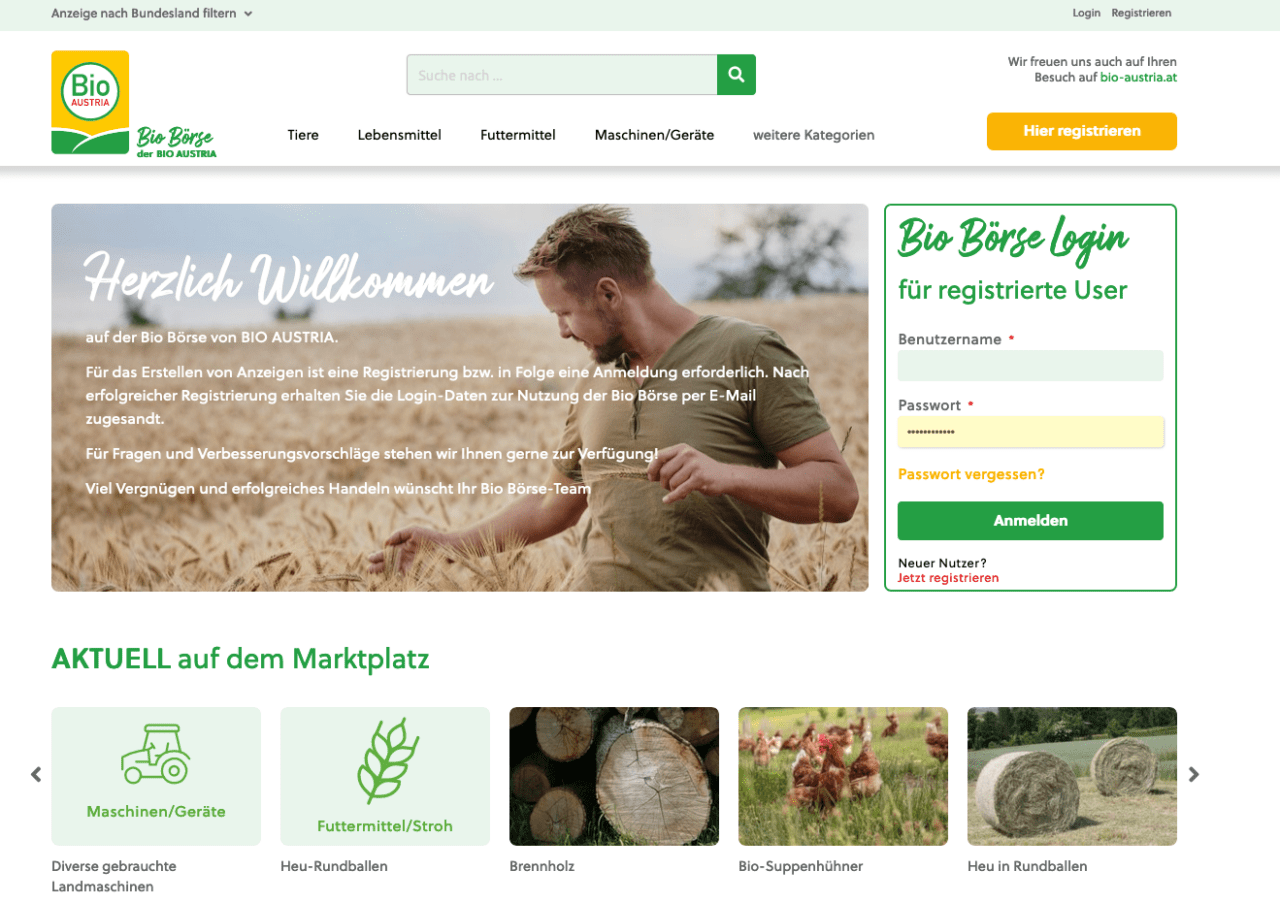This screenshot has width=1280, height=903.
Task: Expand the Anzeige nach Bundesland filter
Action: coord(152,13)
